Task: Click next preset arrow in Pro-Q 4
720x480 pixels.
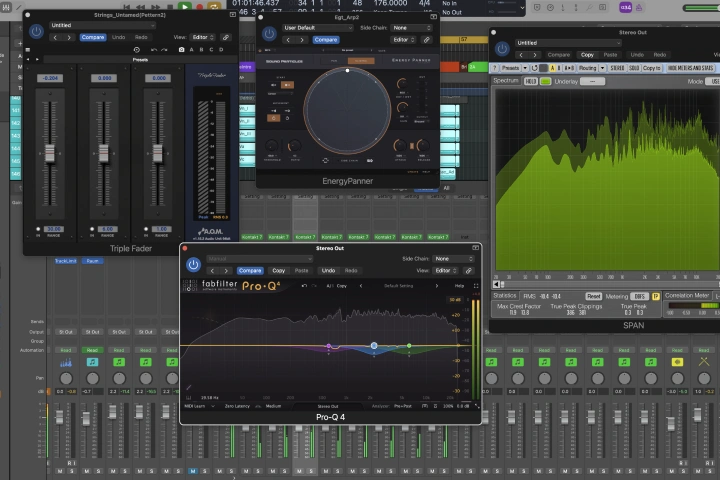Action: [x=436, y=286]
